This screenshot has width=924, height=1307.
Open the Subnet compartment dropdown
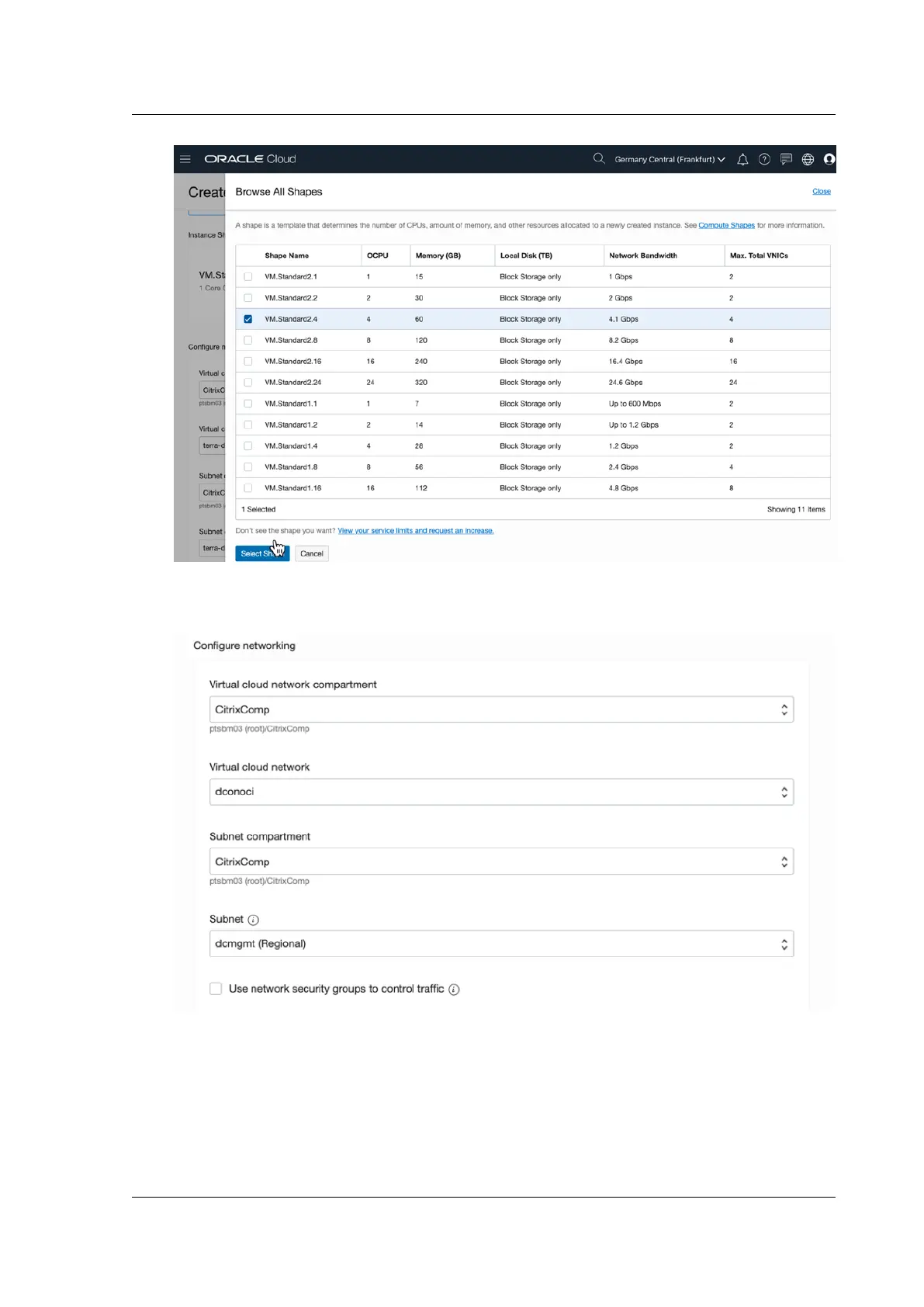tap(501, 862)
